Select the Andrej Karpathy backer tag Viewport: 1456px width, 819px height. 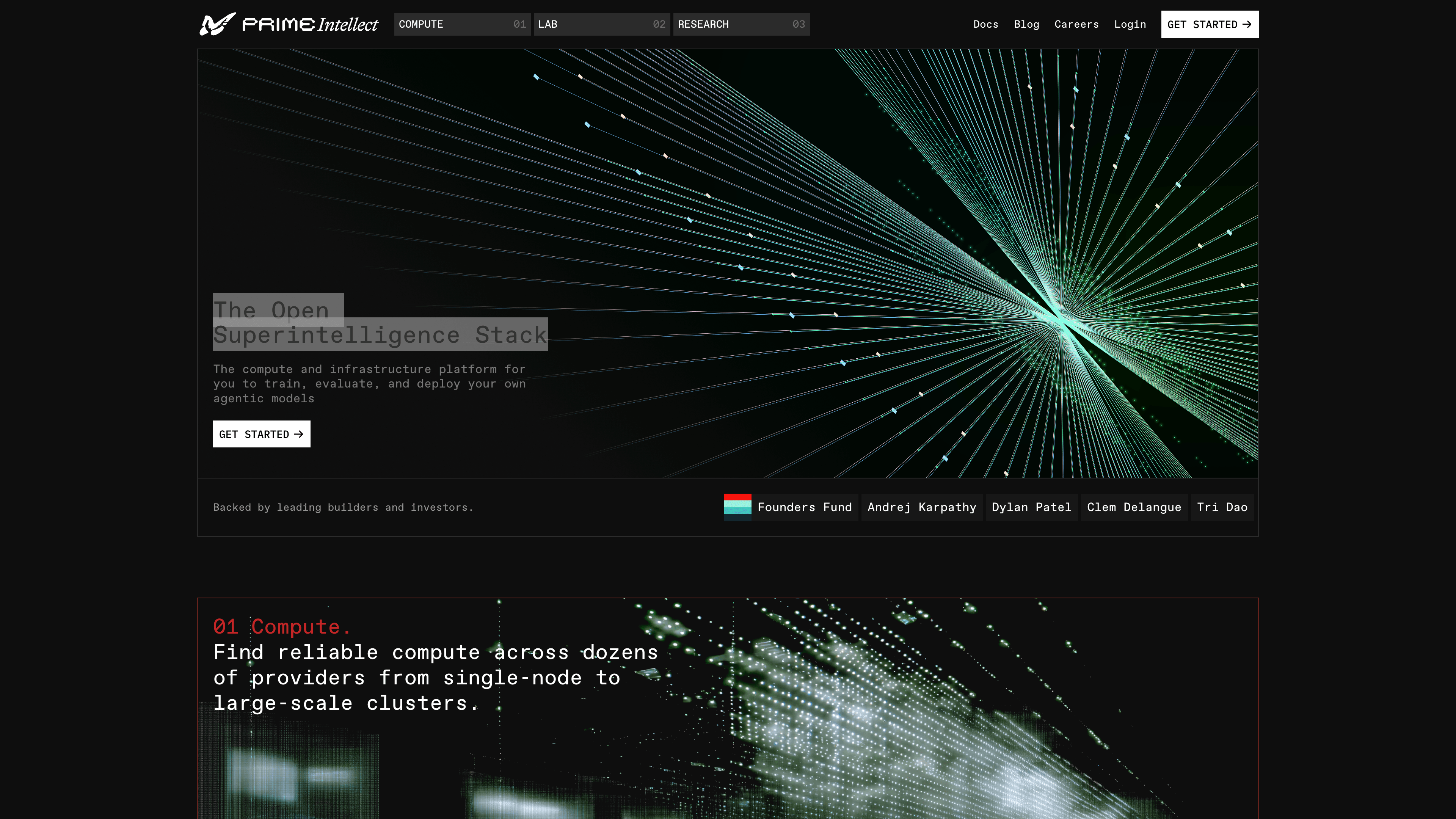[x=921, y=507]
